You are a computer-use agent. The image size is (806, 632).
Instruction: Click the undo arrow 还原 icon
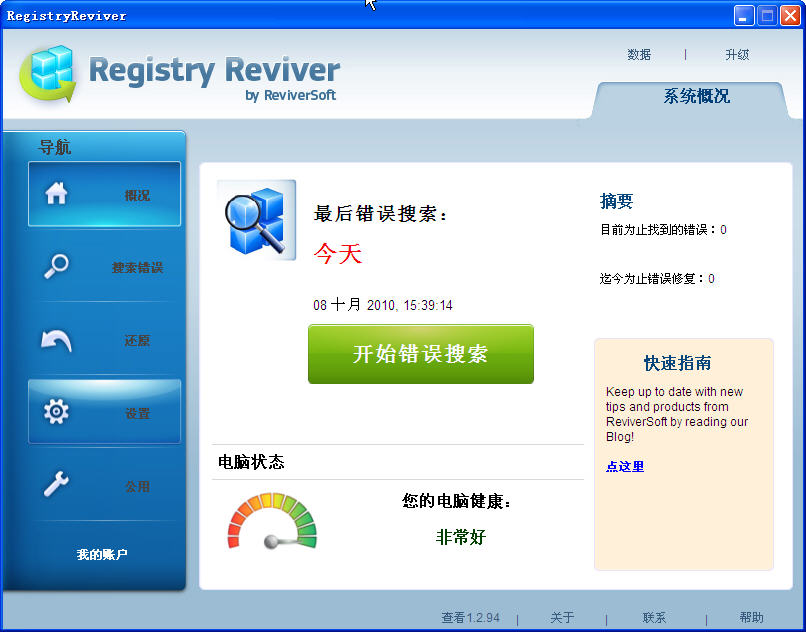(x=56, y=340)
